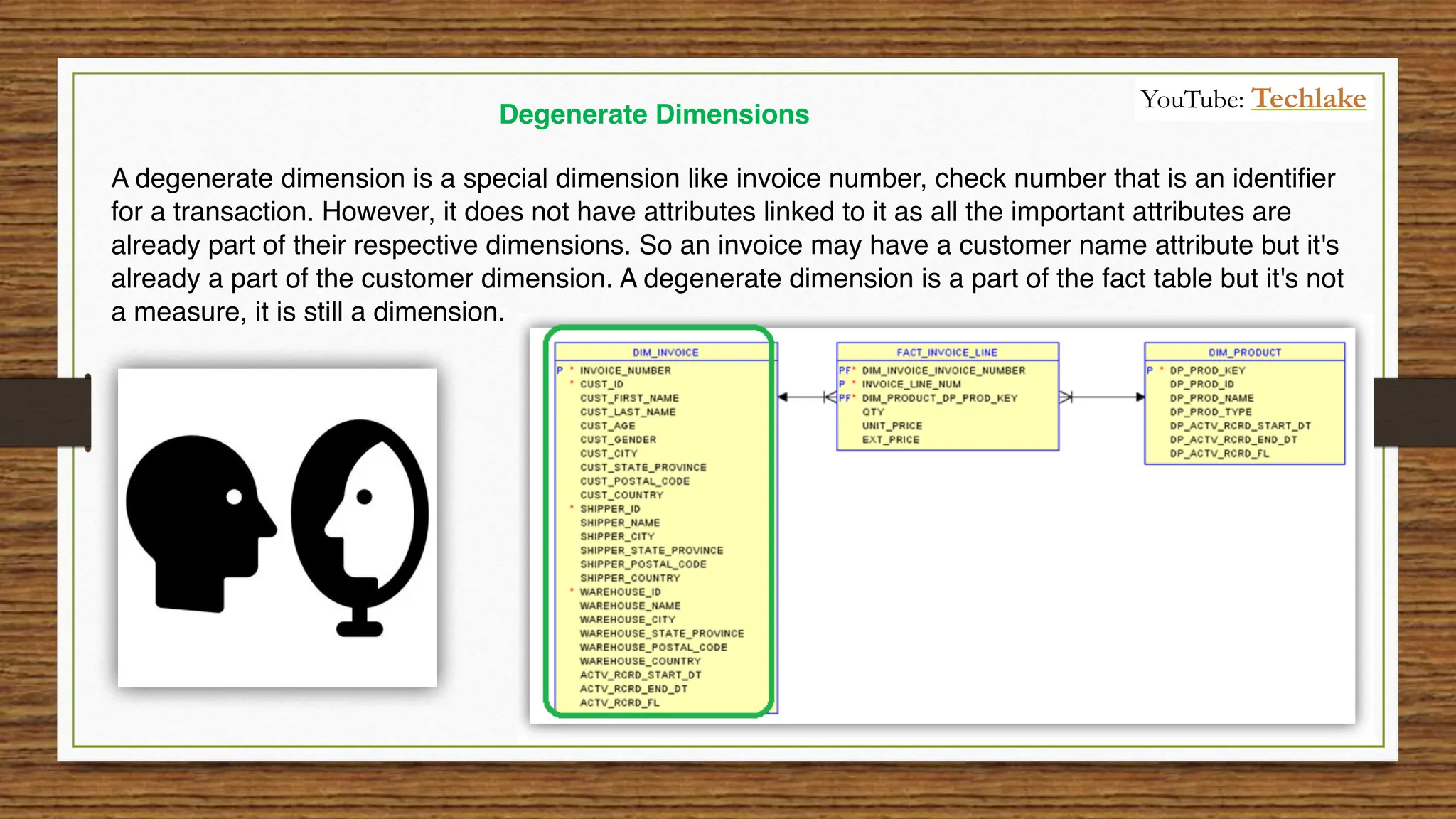Select the DP_ACTV_RCRD_START_DT field
Screen dimensions: 1456x819
[1240, 426]
